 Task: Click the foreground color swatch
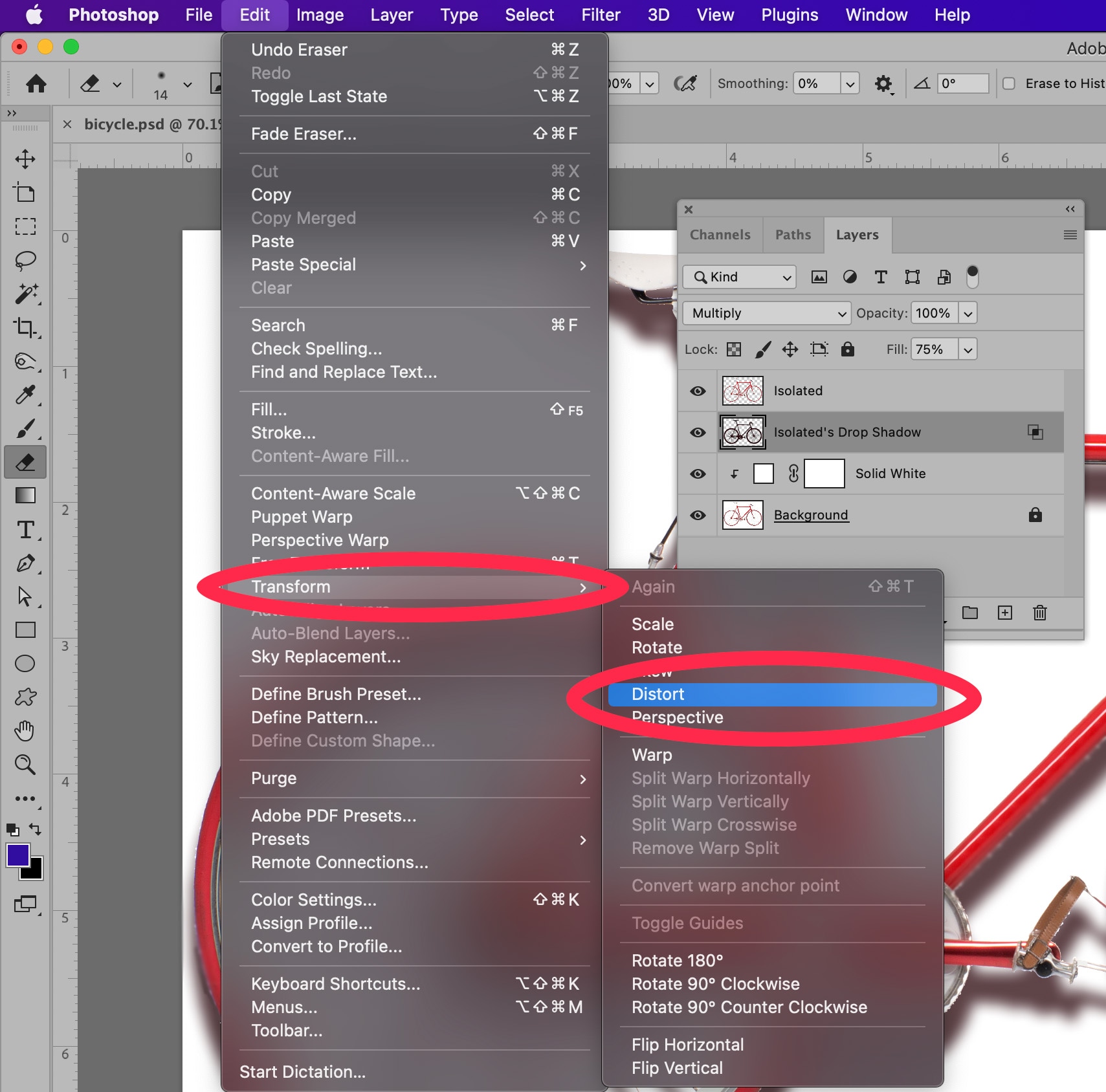coord(17,855)
